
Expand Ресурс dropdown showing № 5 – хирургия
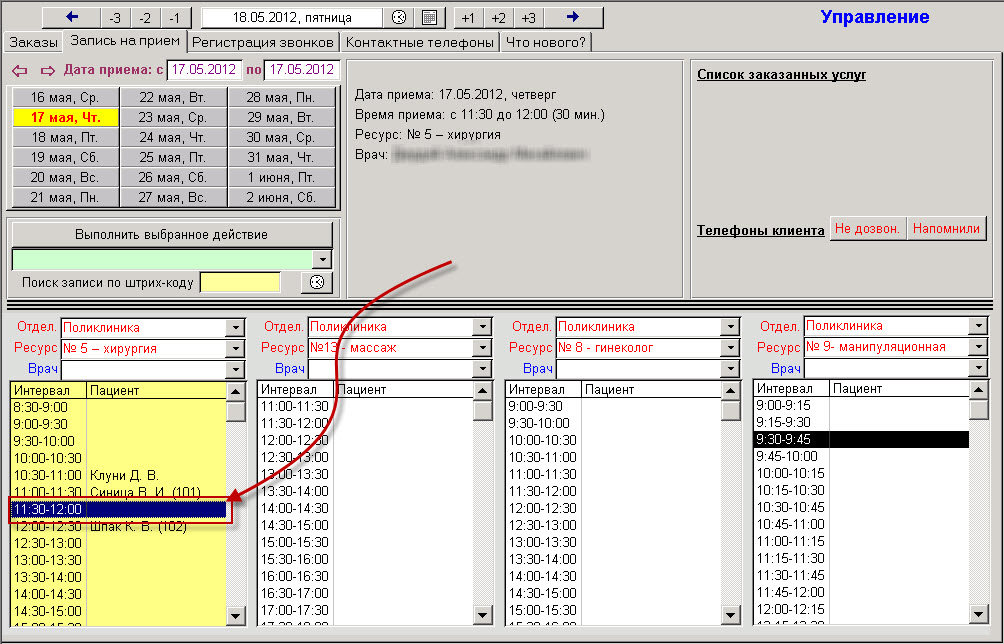click(235, 348)
